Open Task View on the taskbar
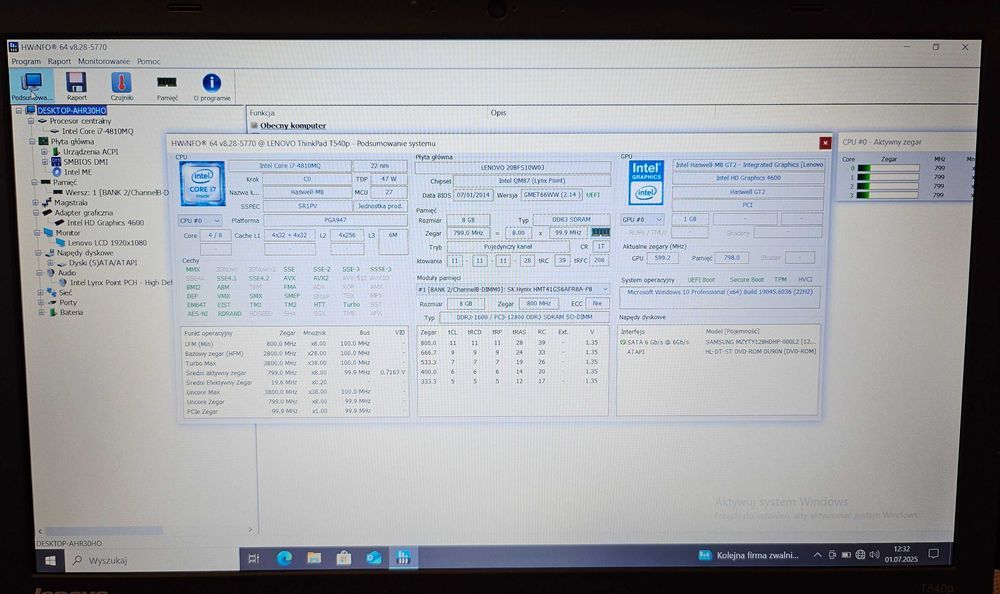Screen dimensions: 1000x594 pyautogui.click(x=254, y=558)
